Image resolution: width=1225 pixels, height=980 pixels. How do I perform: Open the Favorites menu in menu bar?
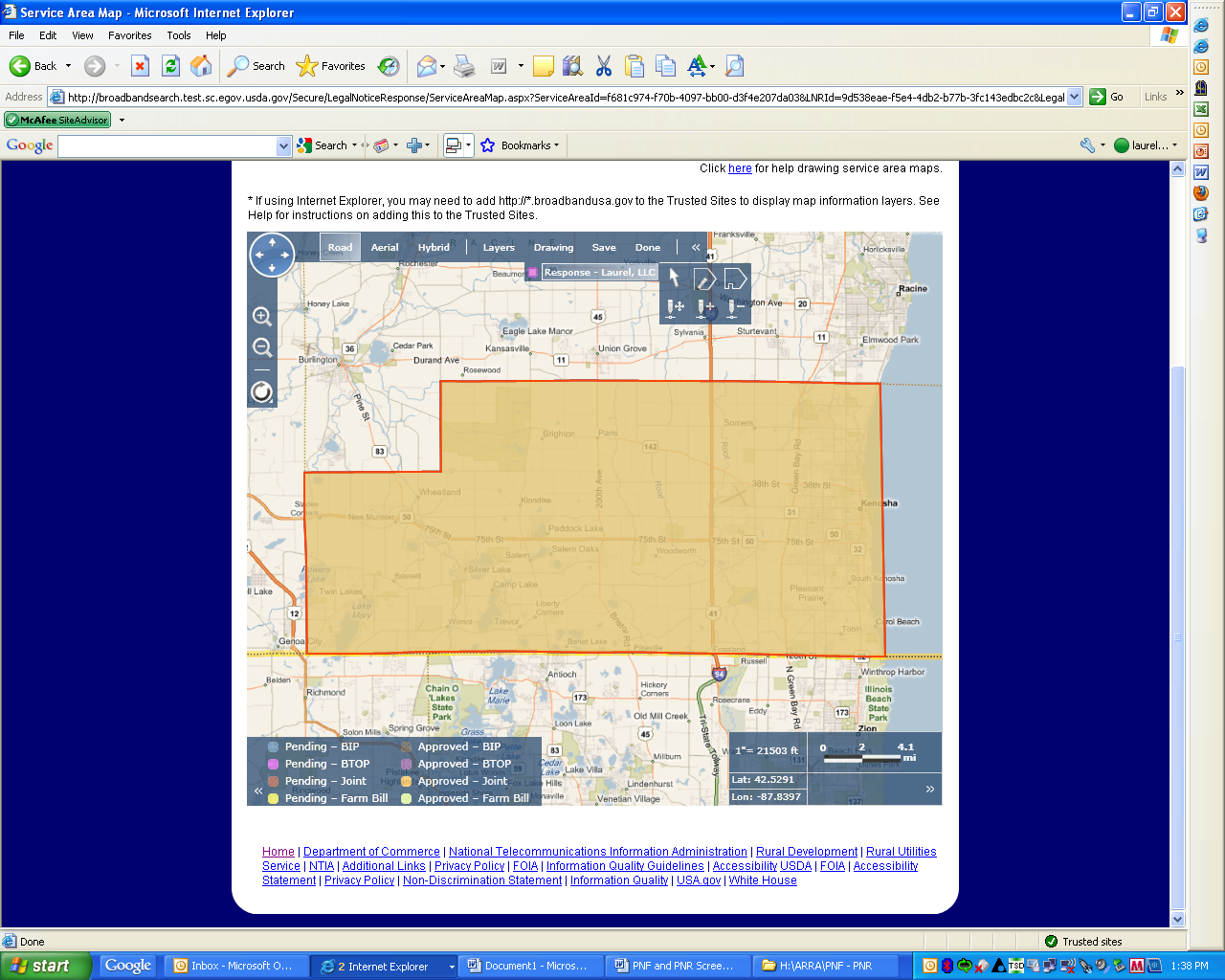coord(129,35)
